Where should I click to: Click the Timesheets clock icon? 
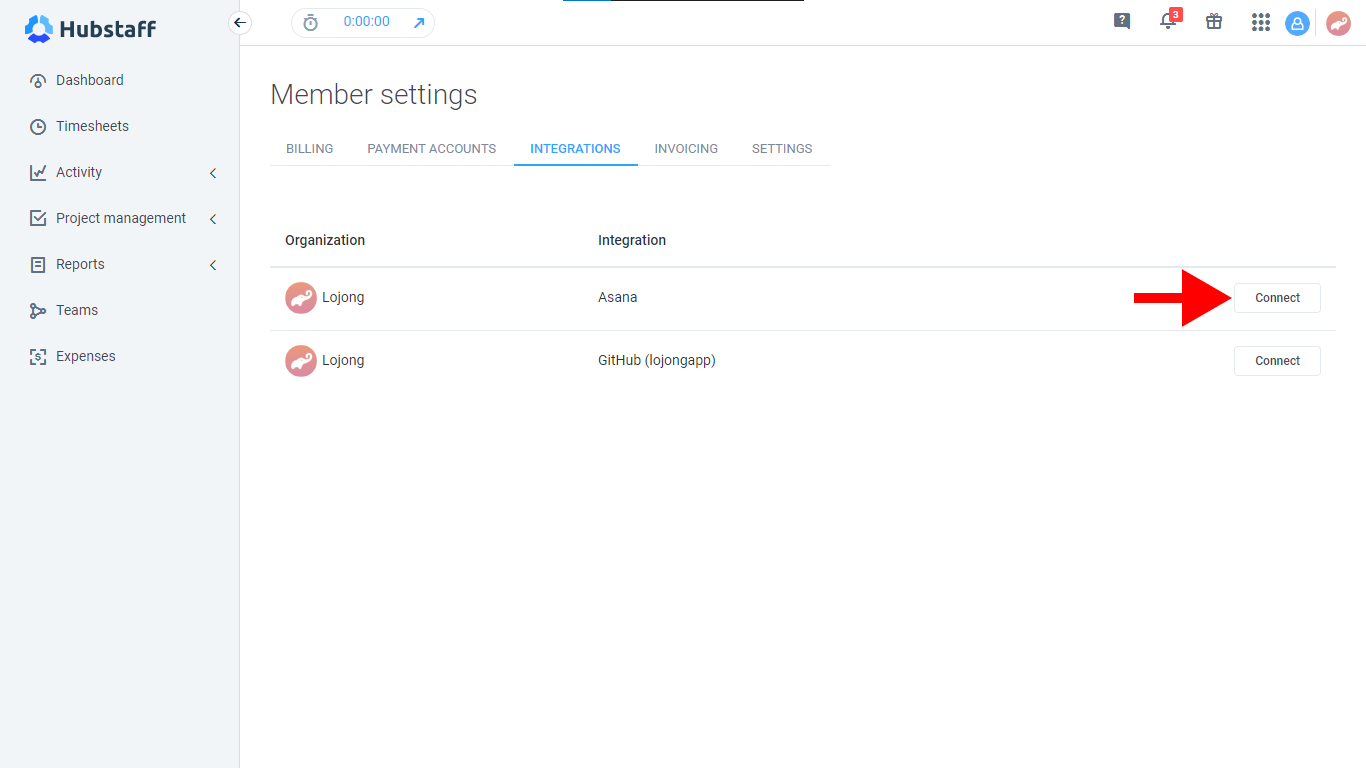38,126
